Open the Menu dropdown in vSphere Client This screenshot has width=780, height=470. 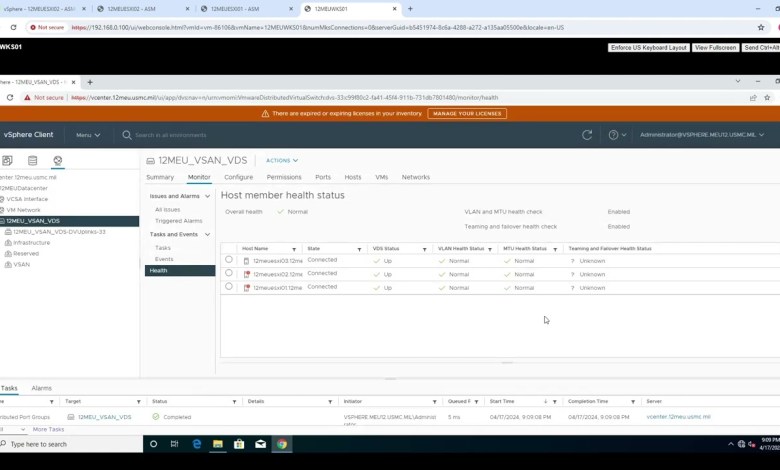coord(88,135)
